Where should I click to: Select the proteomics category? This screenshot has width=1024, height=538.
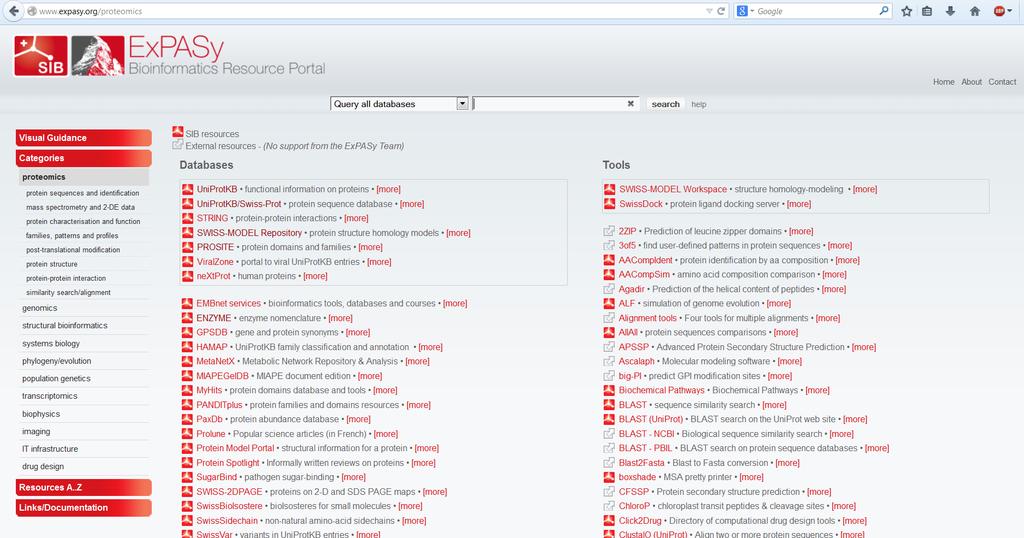(44, 177)
